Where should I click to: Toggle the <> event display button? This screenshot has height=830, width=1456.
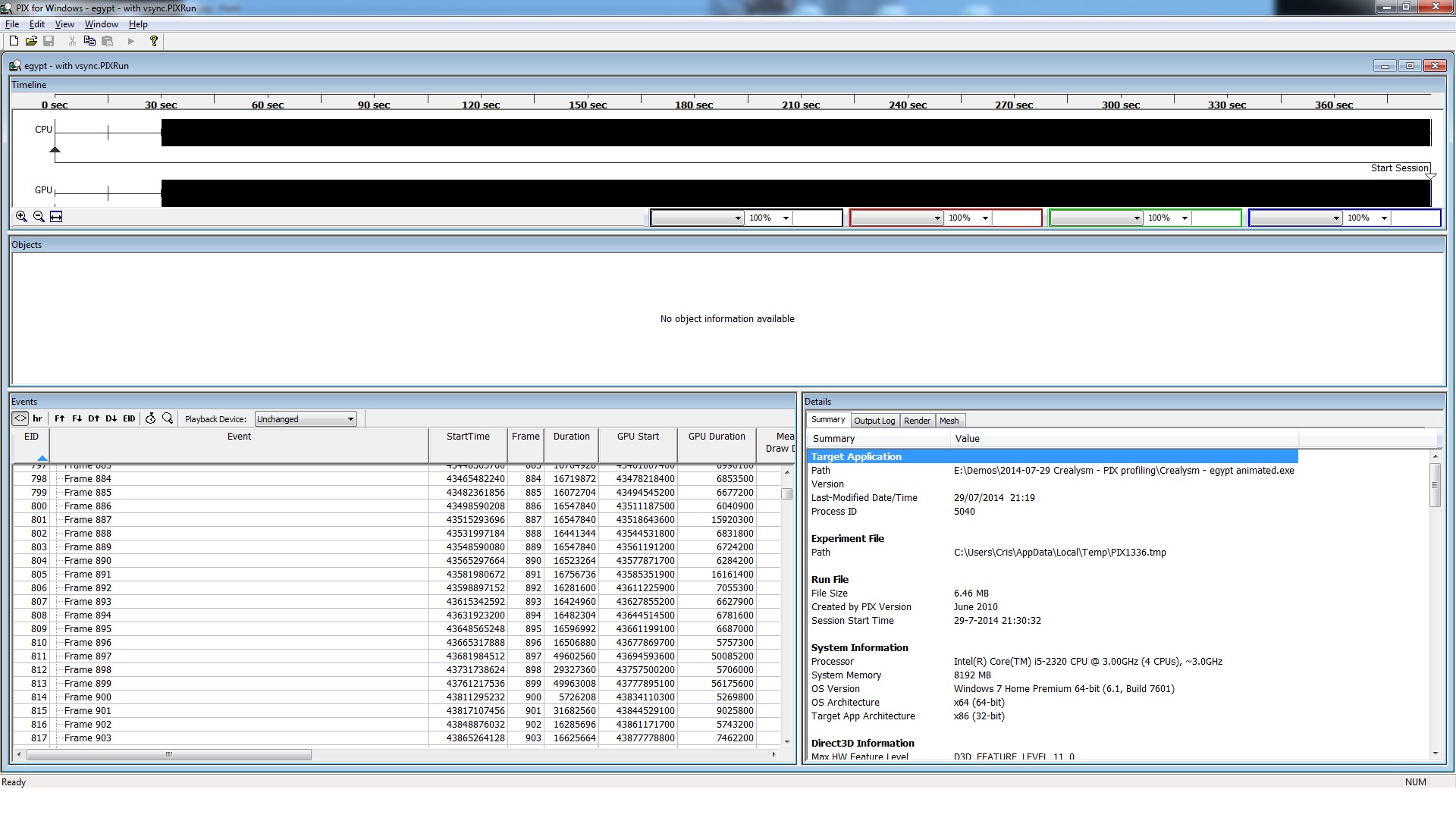click(20, 418)
